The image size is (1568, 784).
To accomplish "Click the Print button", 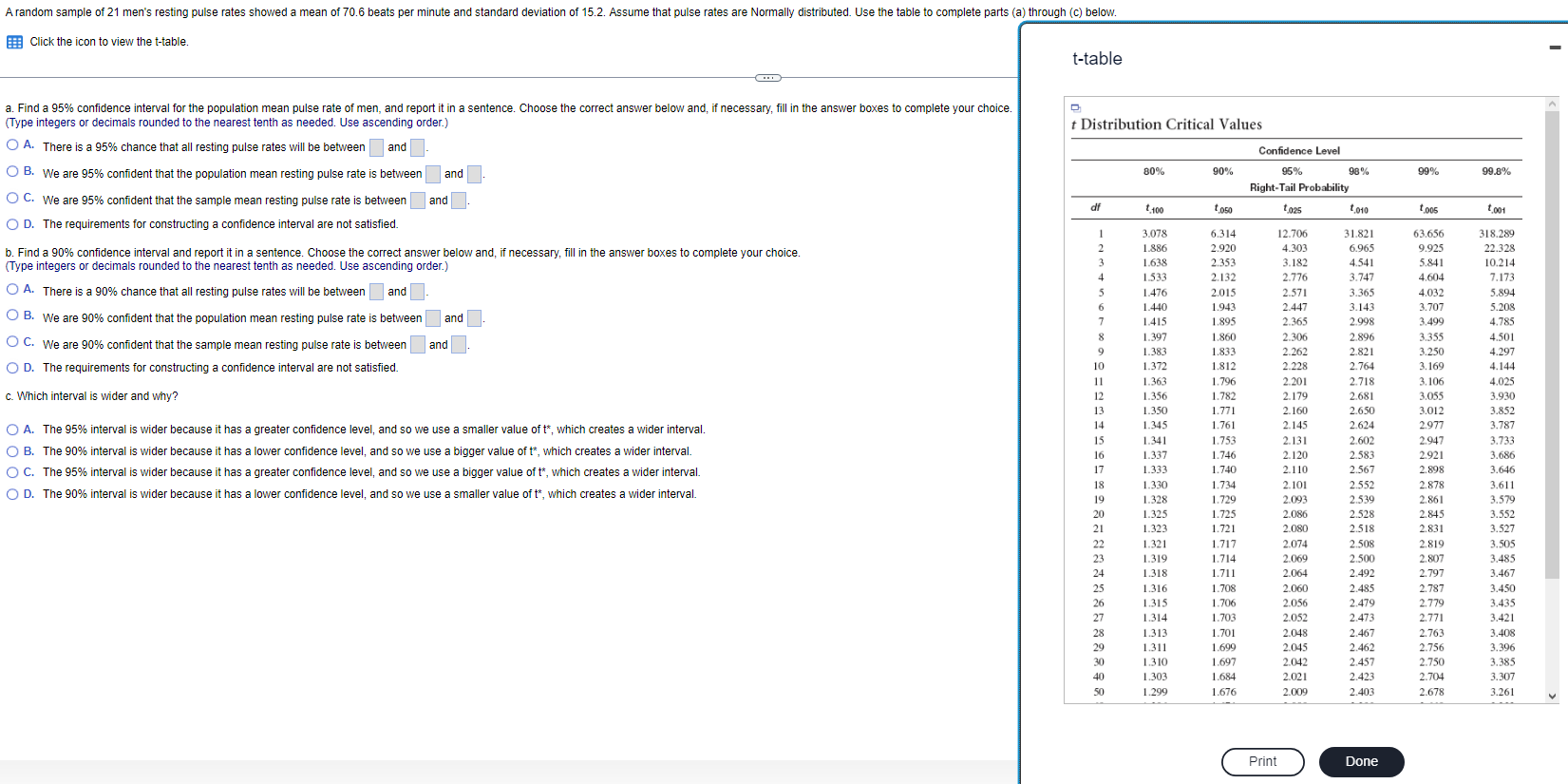I will coord(1262,761).
